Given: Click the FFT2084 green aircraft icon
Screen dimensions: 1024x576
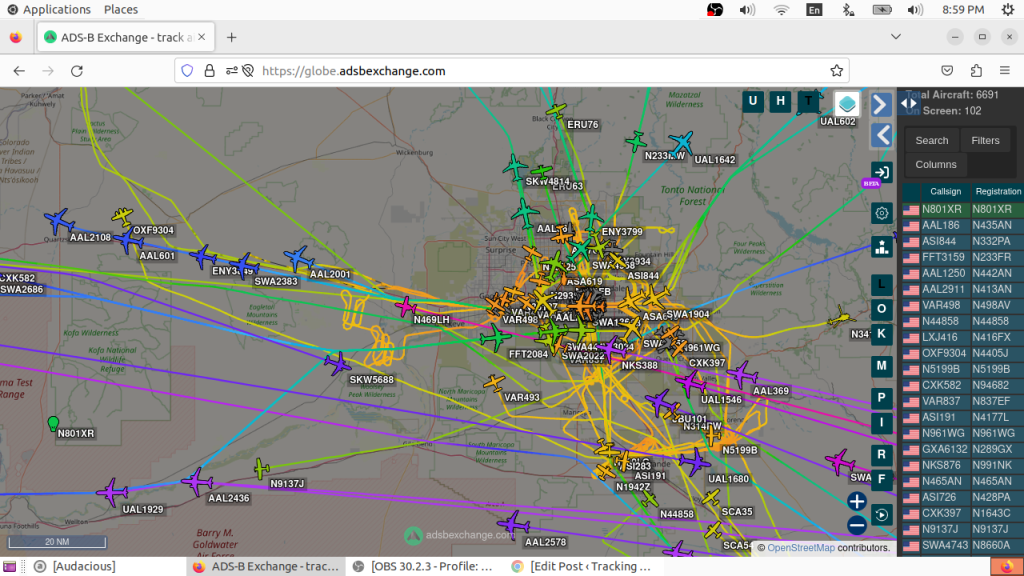Looking at the screenshot, I should click(x=495, y=338).
